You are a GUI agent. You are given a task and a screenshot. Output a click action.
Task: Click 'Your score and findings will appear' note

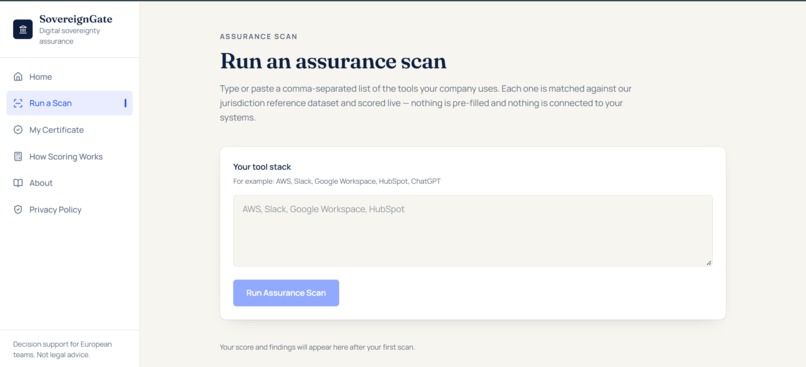pyautogui.click(x=317, y=347)
